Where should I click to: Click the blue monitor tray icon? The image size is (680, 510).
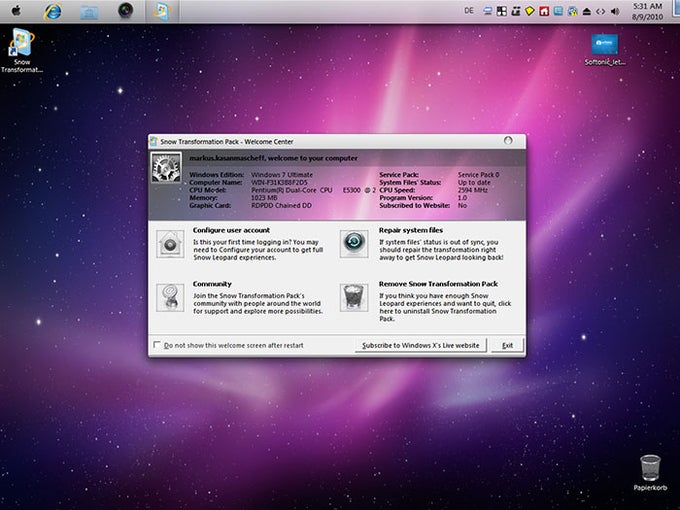[x=487, y=11]
